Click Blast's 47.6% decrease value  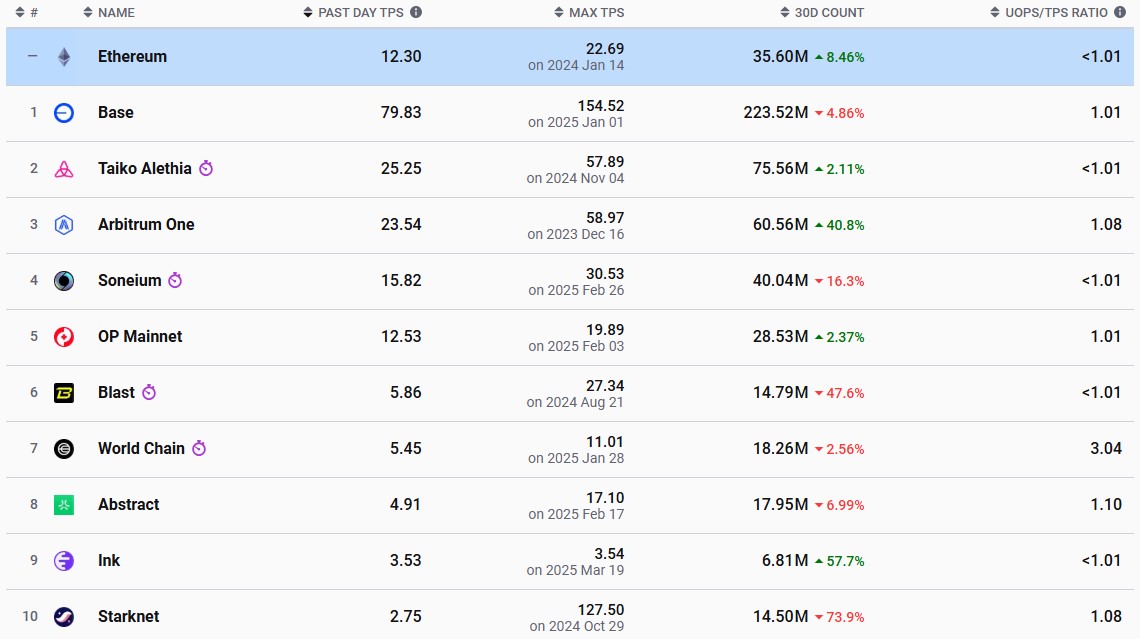tap(846, 393)
